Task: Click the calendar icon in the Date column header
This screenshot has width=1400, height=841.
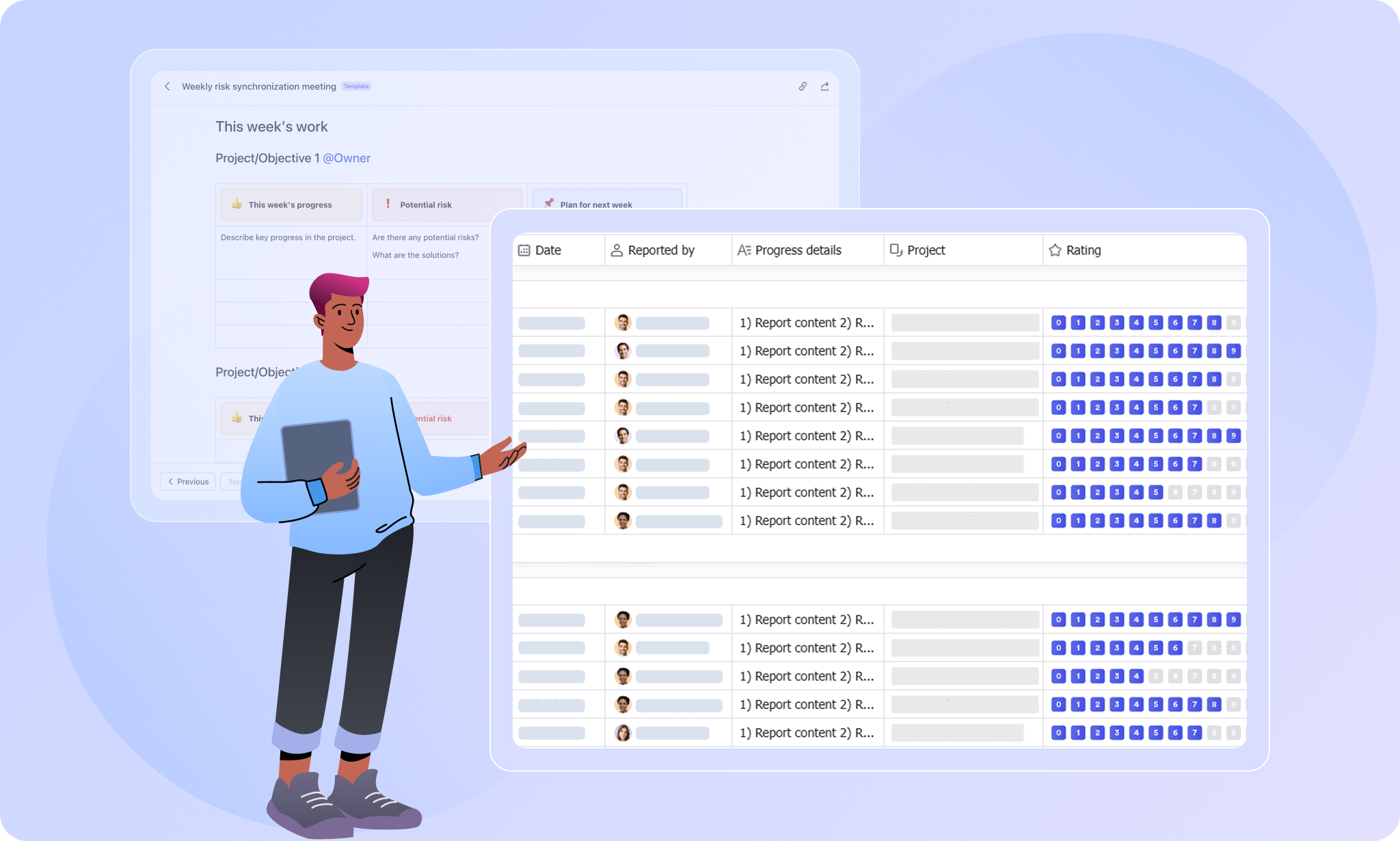Action: [x=524, y=250]
